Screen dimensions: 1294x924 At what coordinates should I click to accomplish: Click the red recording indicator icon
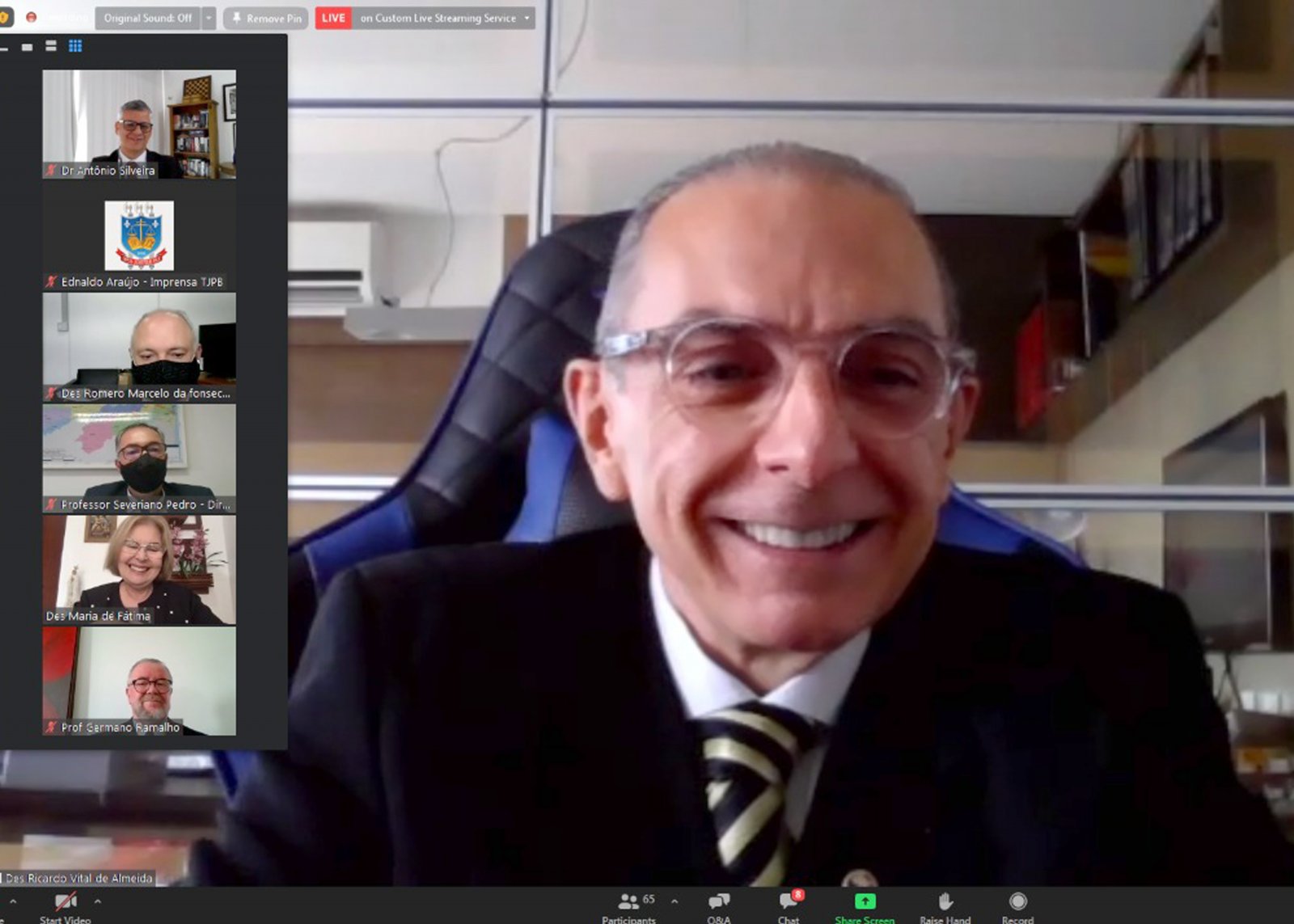click(x=31, y=17)
